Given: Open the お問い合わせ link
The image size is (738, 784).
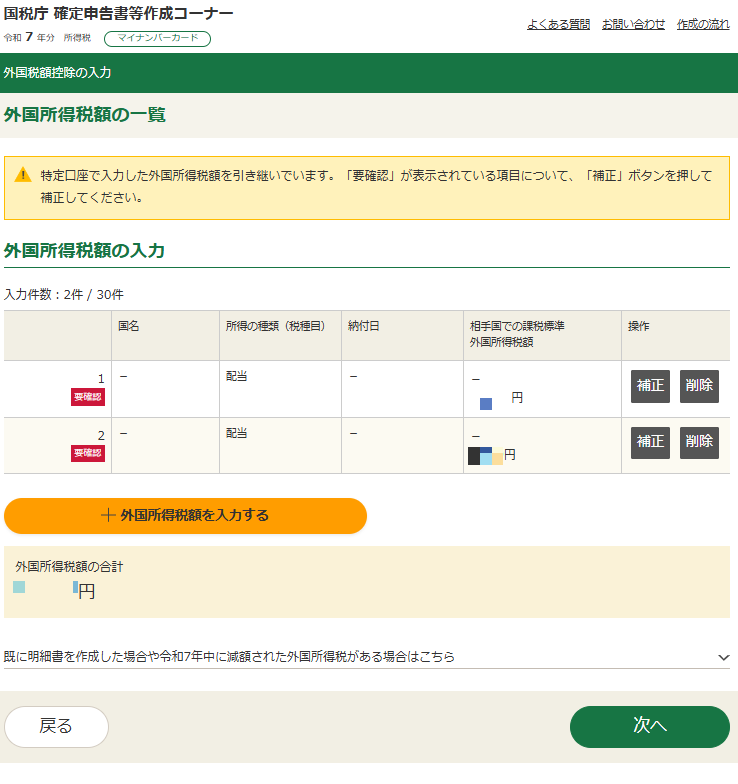Looking at the screenshot, I should point(633,24).
